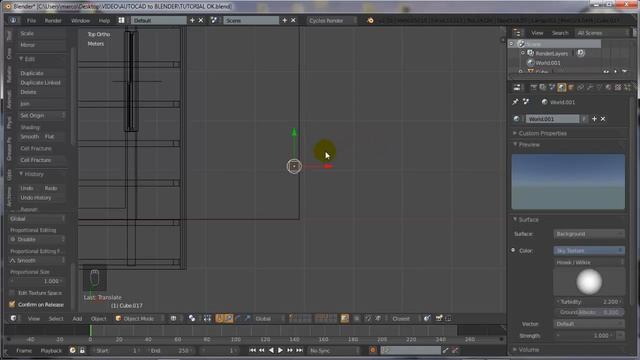Open the Add menu in 3D view header
This screenshot has height=360, width=640.
coord(77,318)
